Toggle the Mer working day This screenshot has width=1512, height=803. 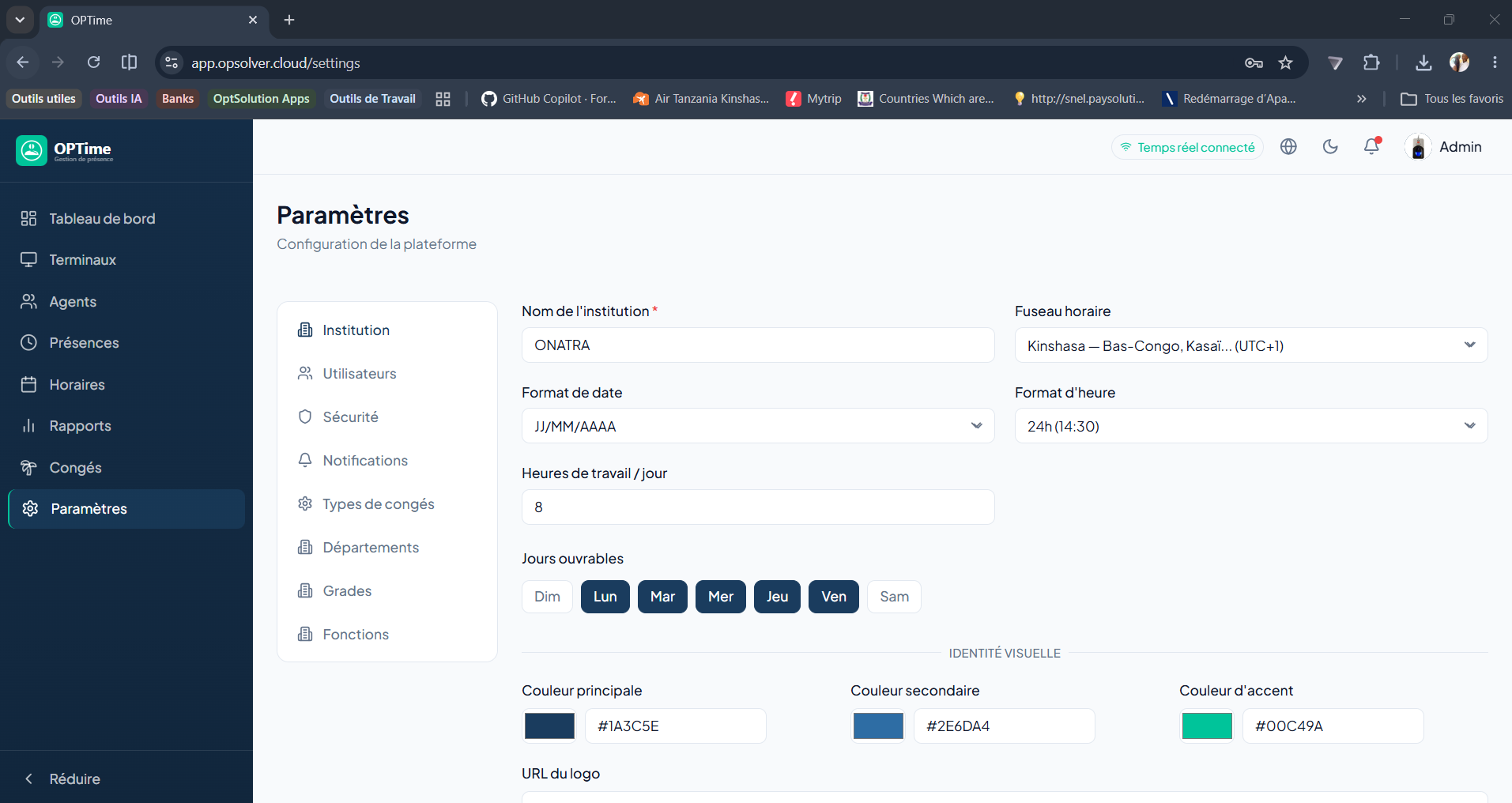(x=721, y=597)
